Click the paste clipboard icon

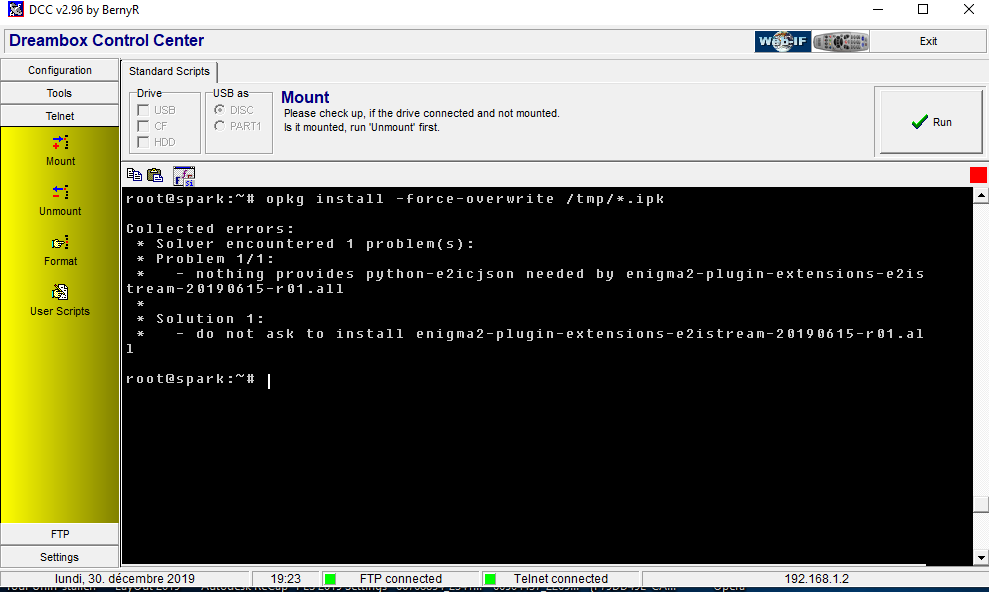click(155, 175)
